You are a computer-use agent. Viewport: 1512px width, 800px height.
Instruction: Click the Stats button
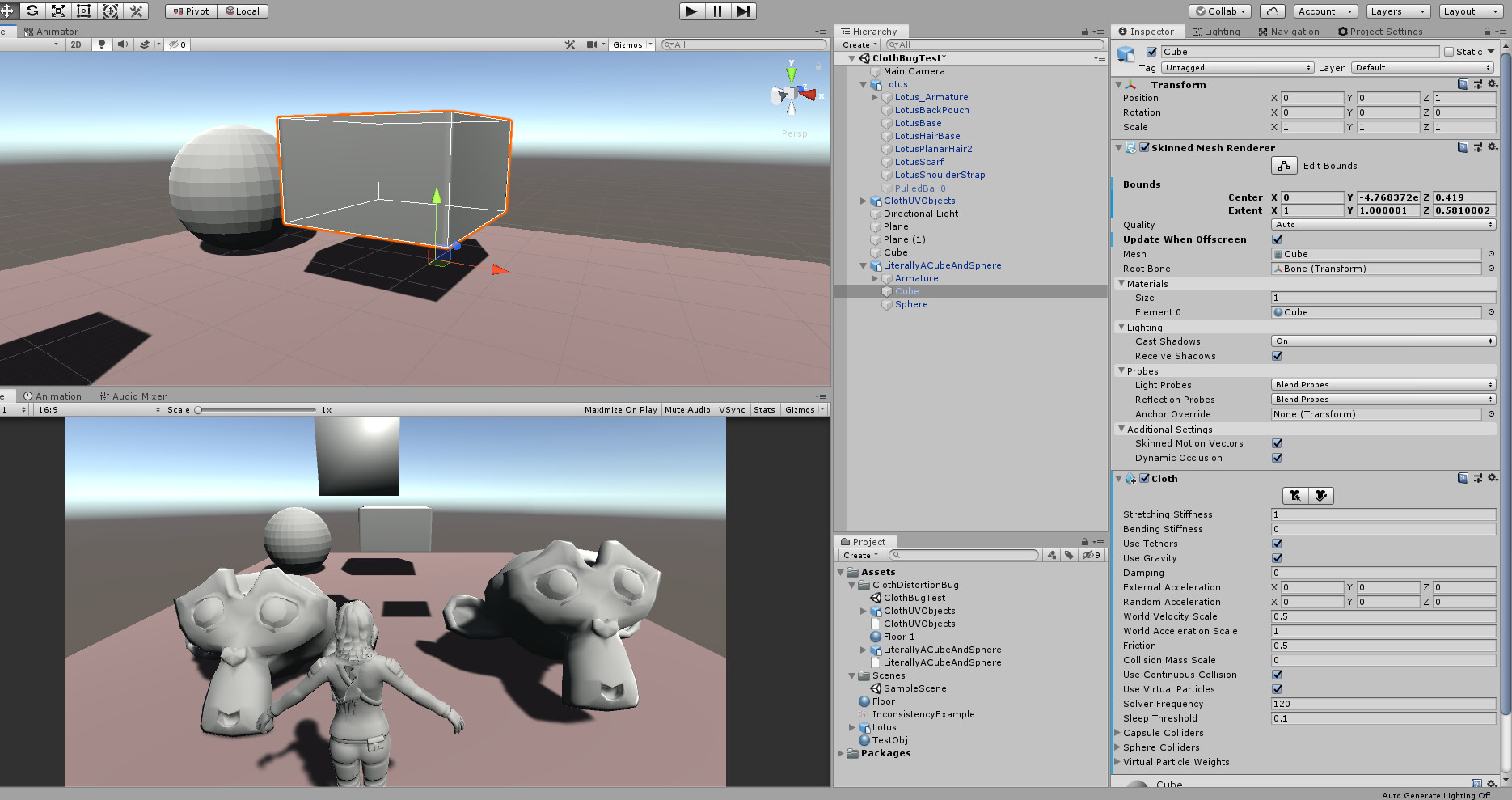coord(764,410)
